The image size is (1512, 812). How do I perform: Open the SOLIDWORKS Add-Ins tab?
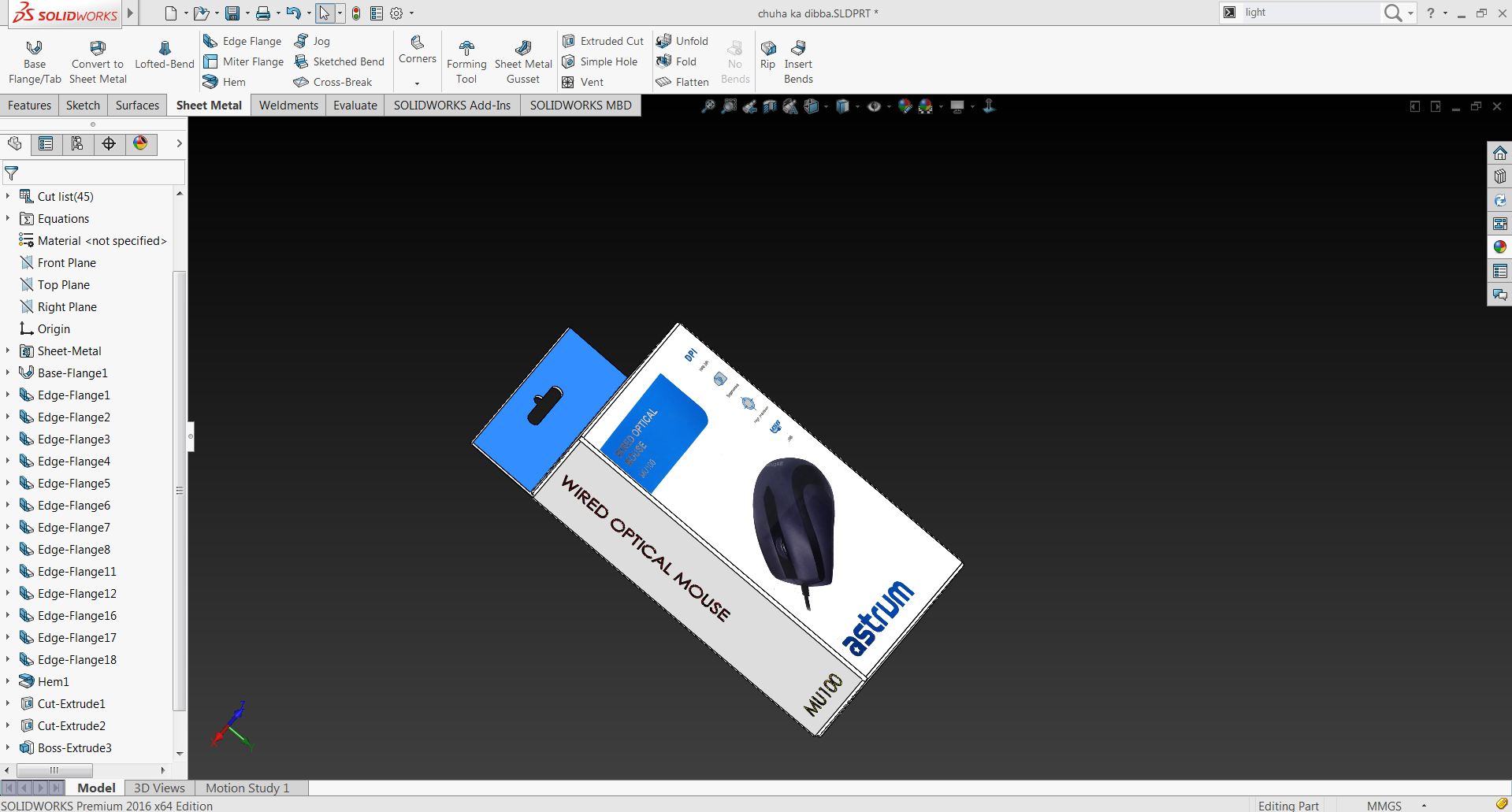pyautogui.click(x=452, y=106)
